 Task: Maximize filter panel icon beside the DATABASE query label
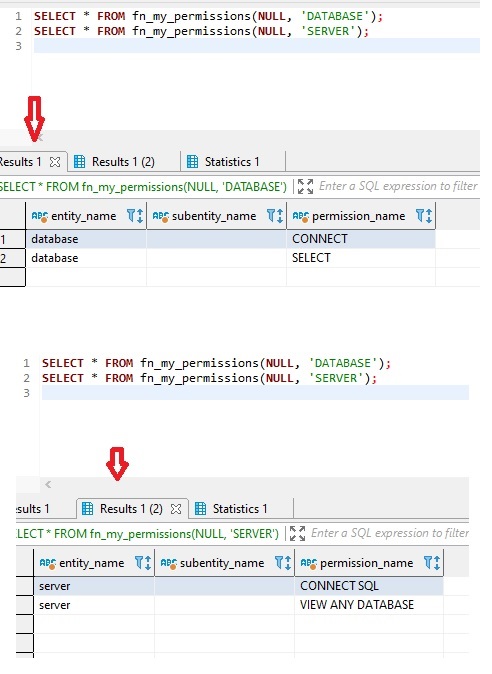[306, 187]
